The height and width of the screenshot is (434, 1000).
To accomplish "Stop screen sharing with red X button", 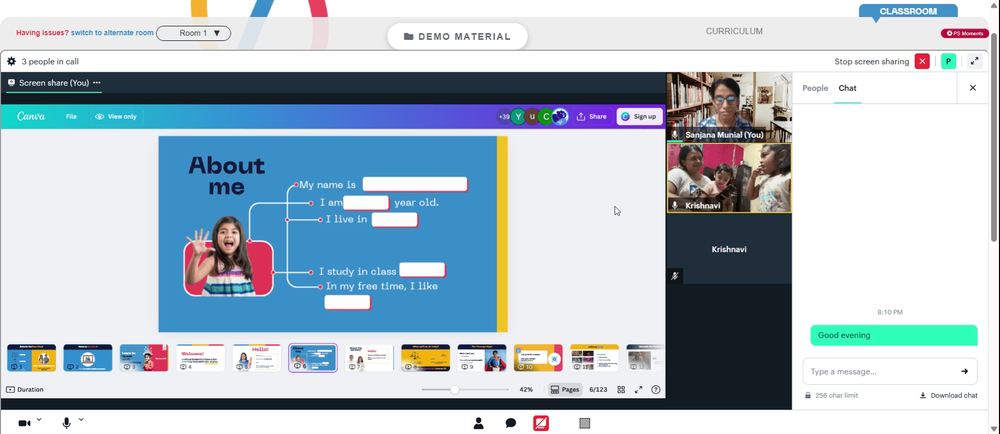I will coord(922,62).
